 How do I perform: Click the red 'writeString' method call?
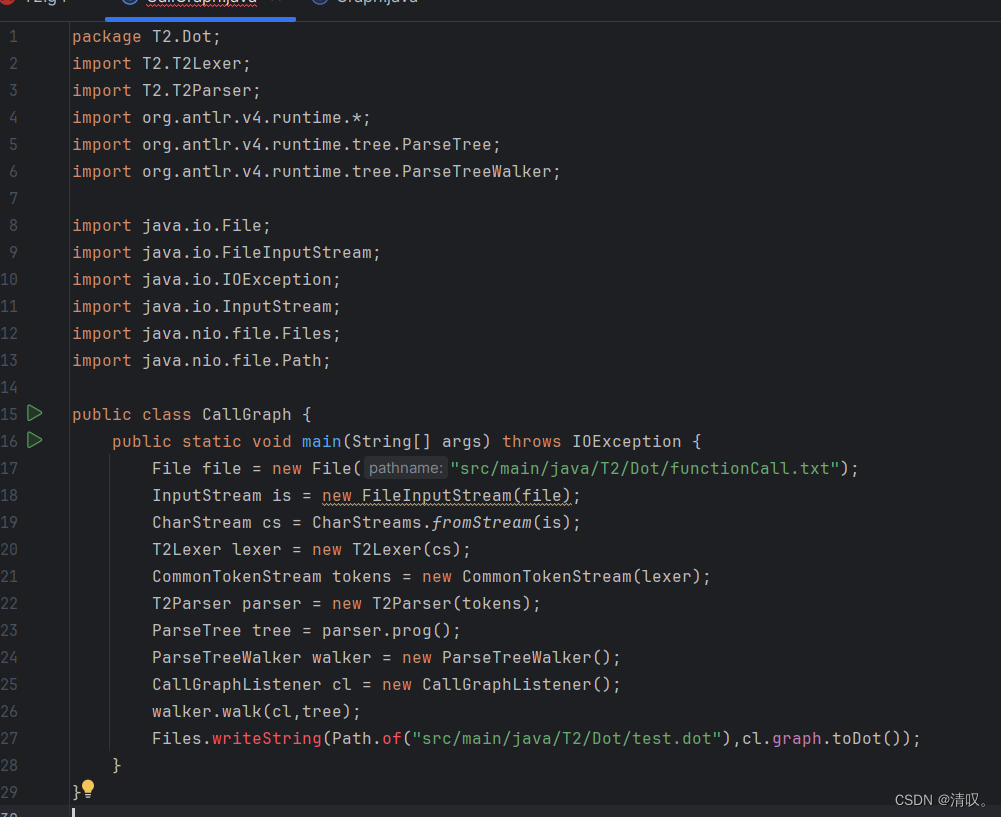[267, 738]
